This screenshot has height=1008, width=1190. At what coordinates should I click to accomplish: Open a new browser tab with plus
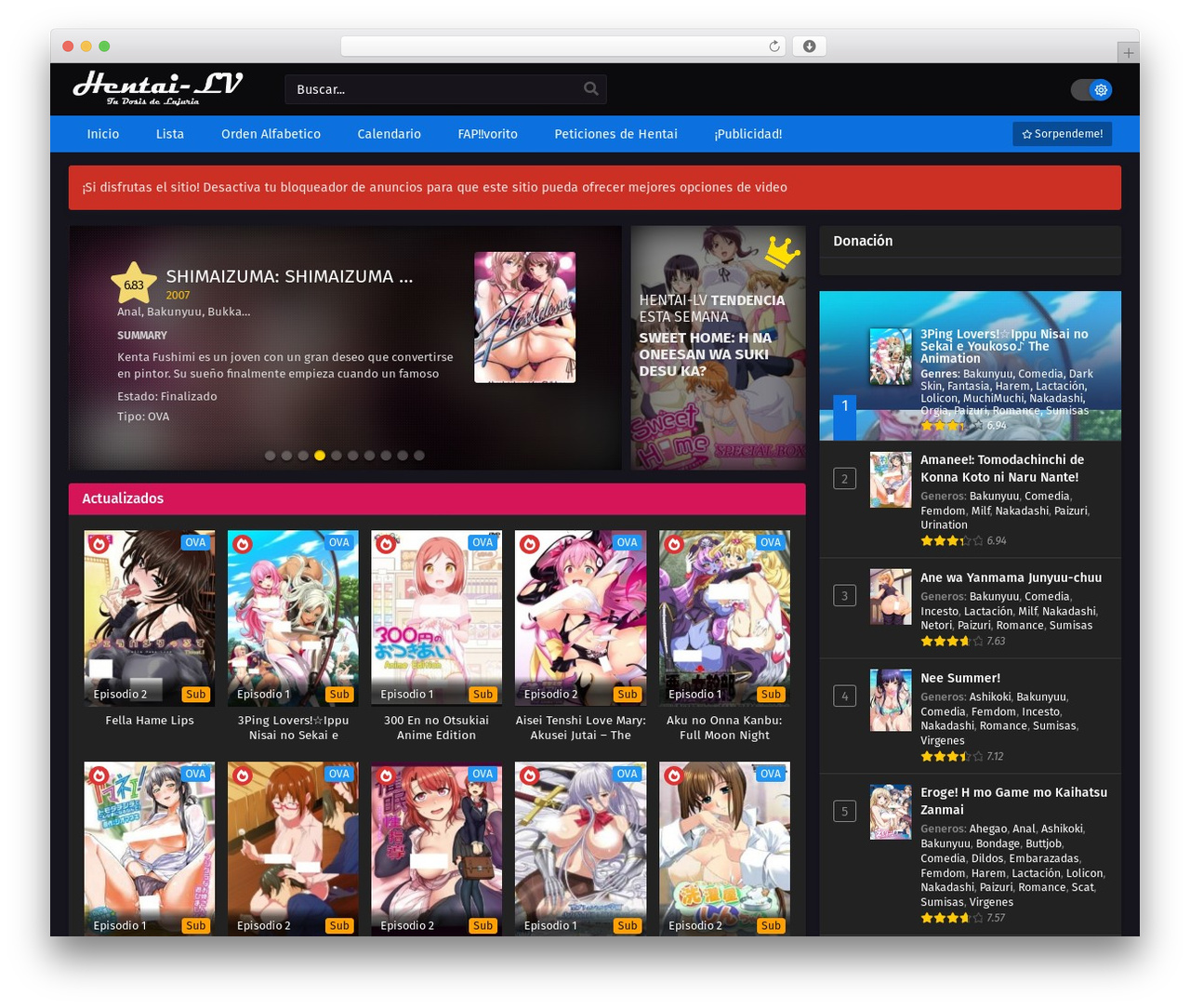pos(1128,53)
